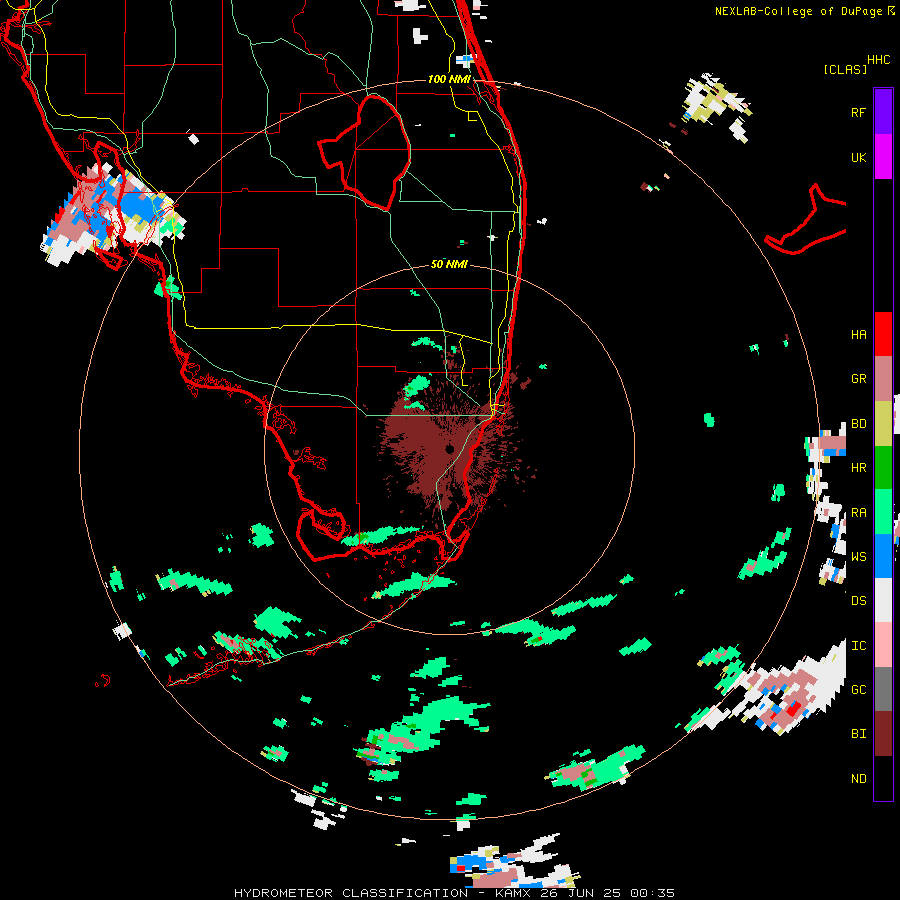The height and width of the screenshot is (900, 900).
Task: Click the WS blue legend swatch
Action: pos(883,556)
